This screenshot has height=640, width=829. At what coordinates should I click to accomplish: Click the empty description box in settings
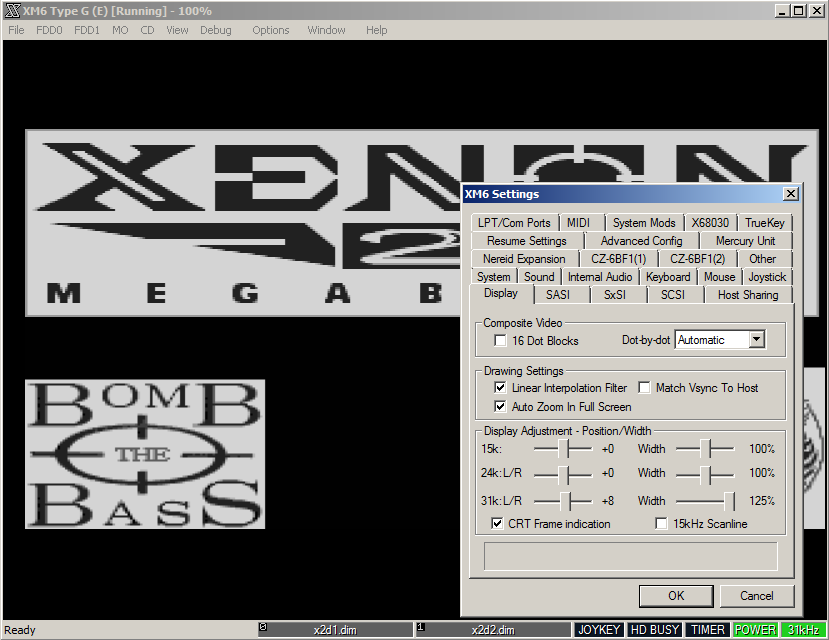pos(630,556)
